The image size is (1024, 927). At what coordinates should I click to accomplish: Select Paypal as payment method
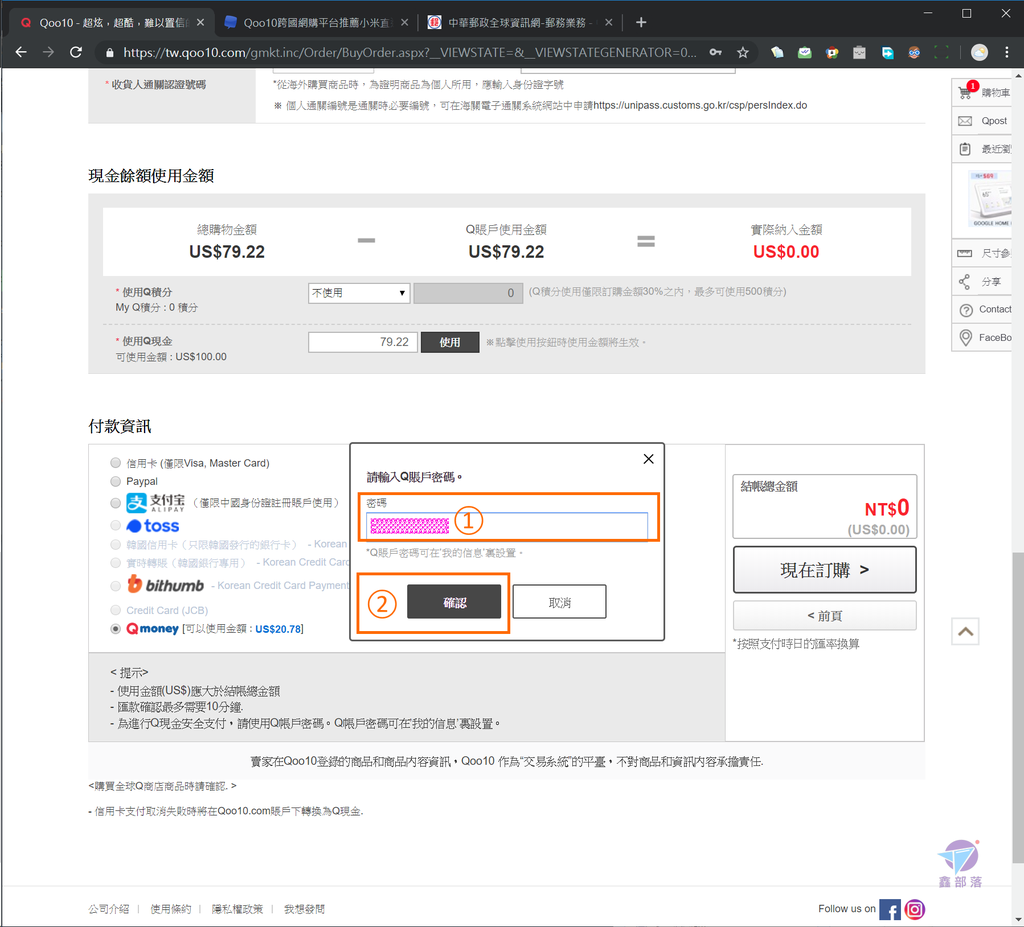pyautogui.click(x=116, y=481)
